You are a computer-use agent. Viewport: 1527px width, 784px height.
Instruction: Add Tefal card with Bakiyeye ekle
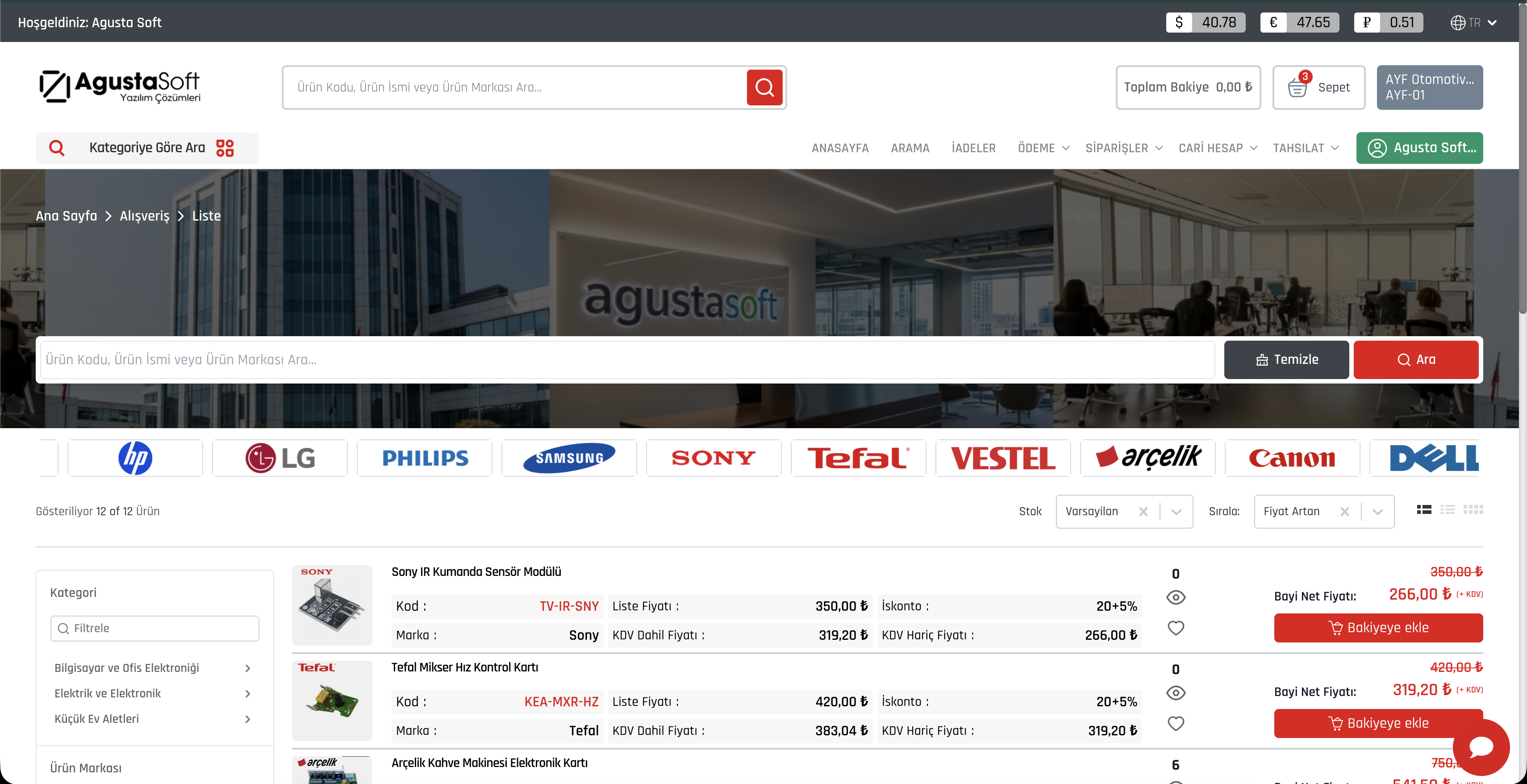[1378, 723]
